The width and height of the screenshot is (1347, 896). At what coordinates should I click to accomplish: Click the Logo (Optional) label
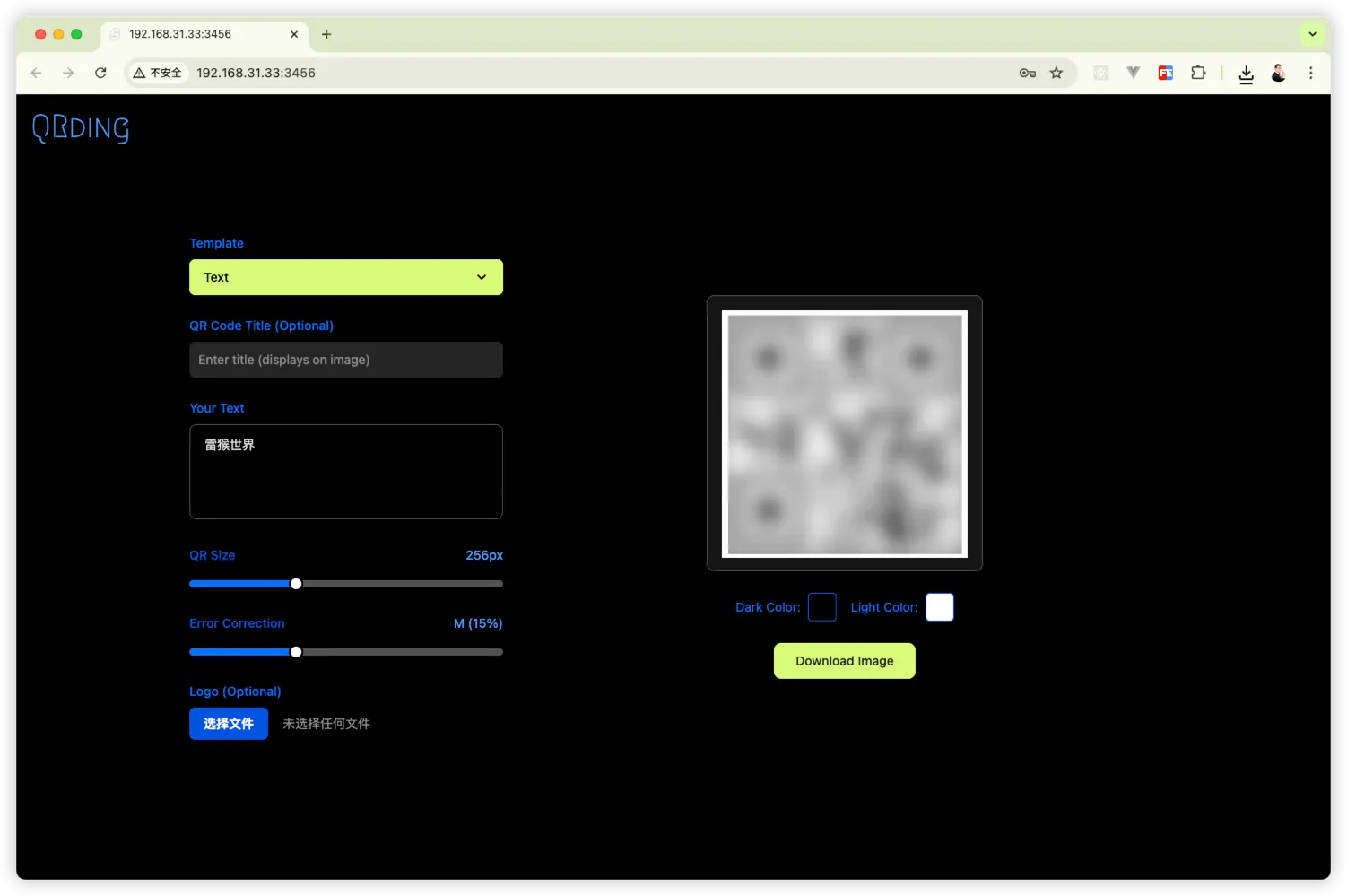pos(235,692)
